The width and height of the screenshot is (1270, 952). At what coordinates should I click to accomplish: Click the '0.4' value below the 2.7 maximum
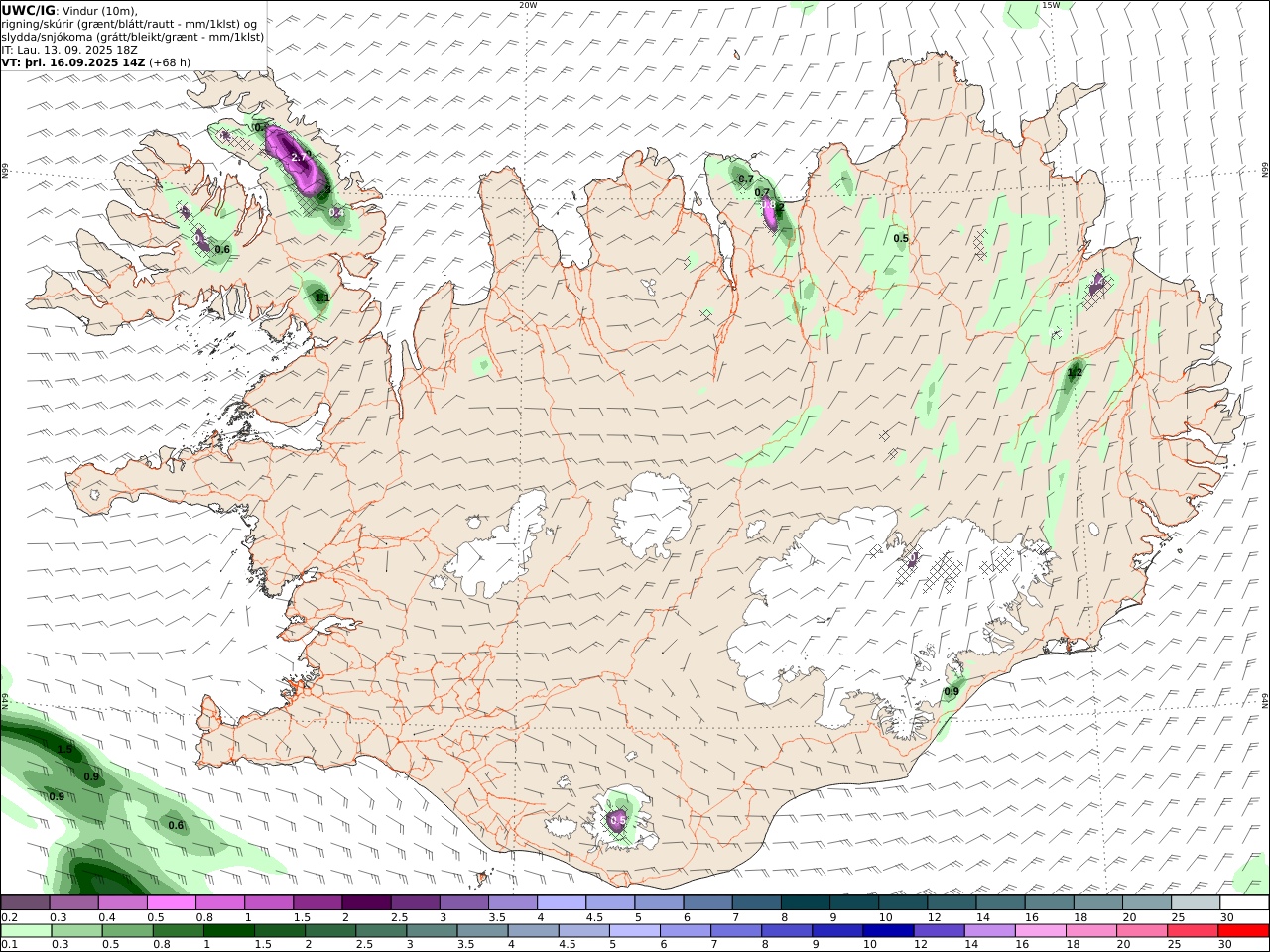[x=336, y=212]
